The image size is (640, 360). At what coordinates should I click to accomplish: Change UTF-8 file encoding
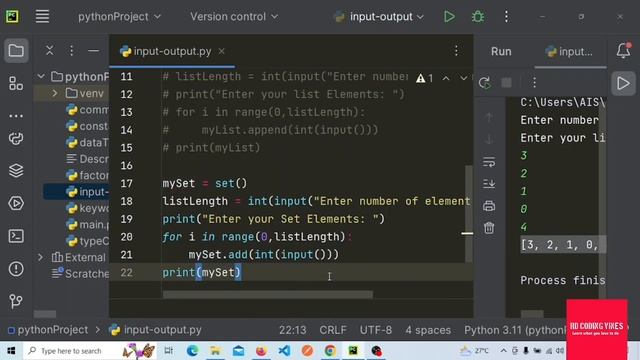376,330
